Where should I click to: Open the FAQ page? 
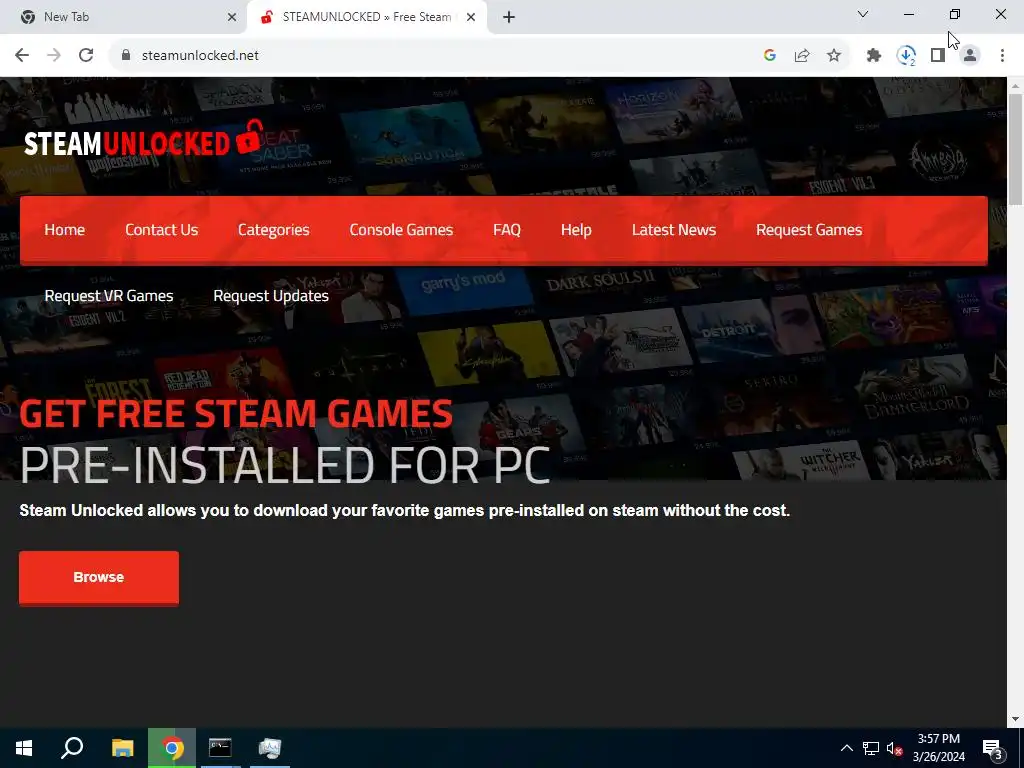pyautogui.click(x=507, y=230)
